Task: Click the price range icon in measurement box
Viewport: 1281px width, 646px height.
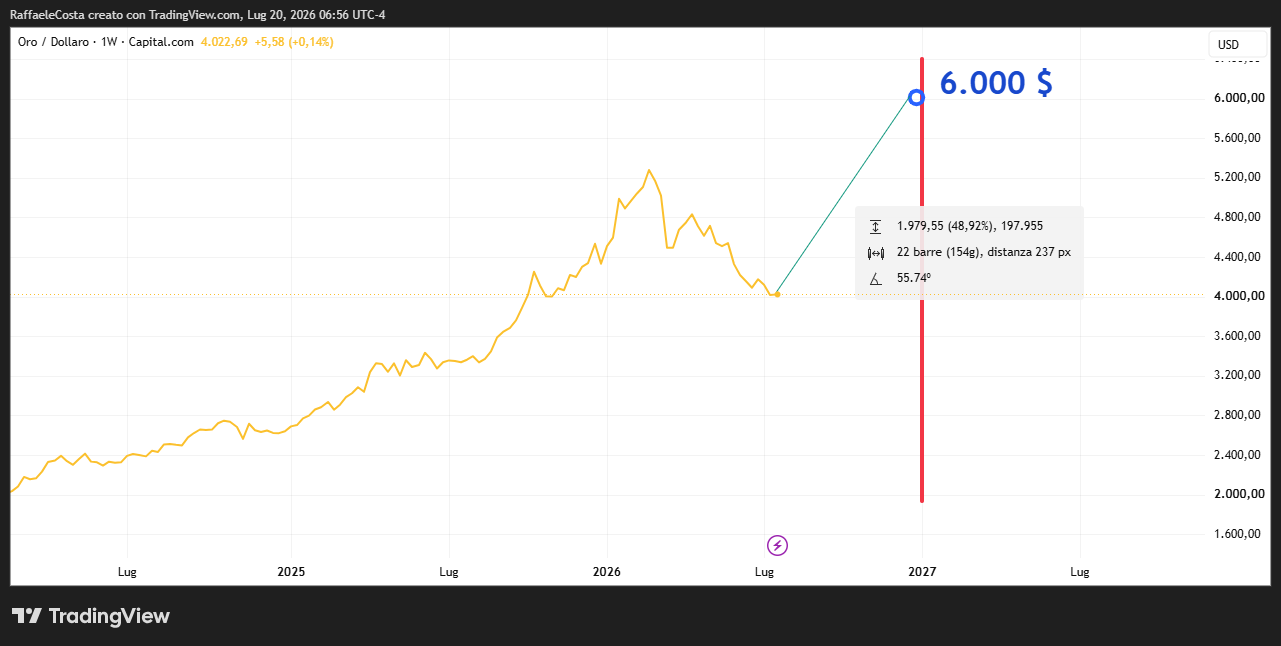Action: point(876,226)
